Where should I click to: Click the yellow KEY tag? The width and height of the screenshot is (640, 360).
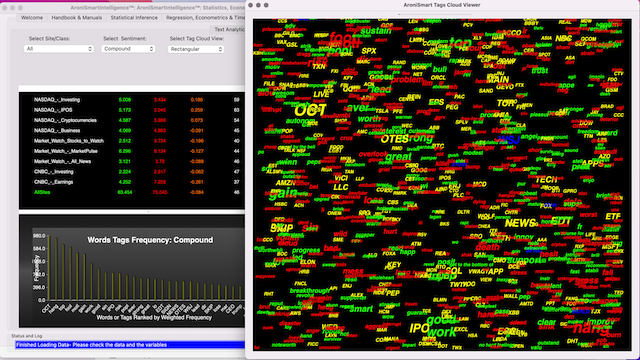(393, 264)
